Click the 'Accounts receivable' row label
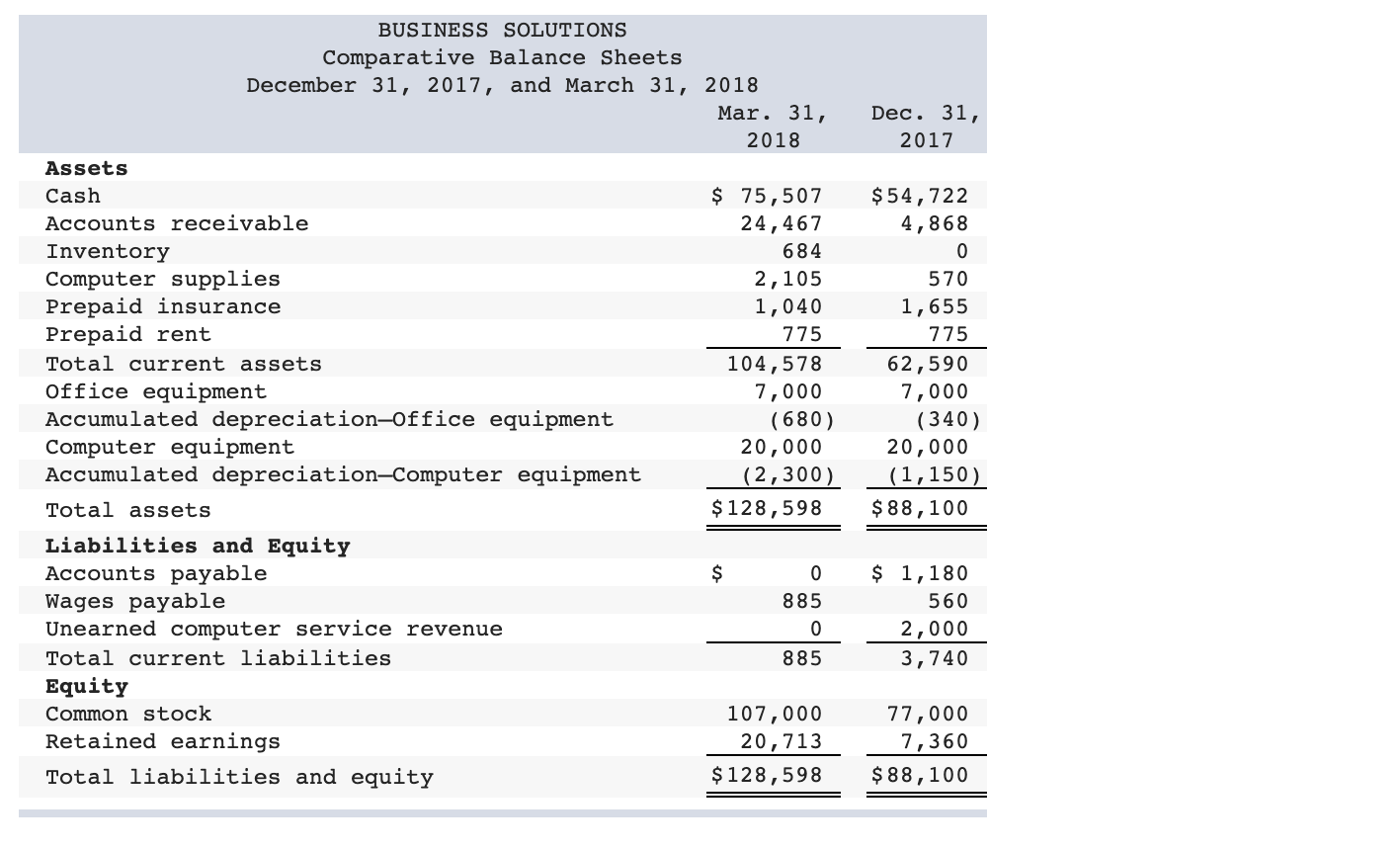1400x849 pixels. 177,223
